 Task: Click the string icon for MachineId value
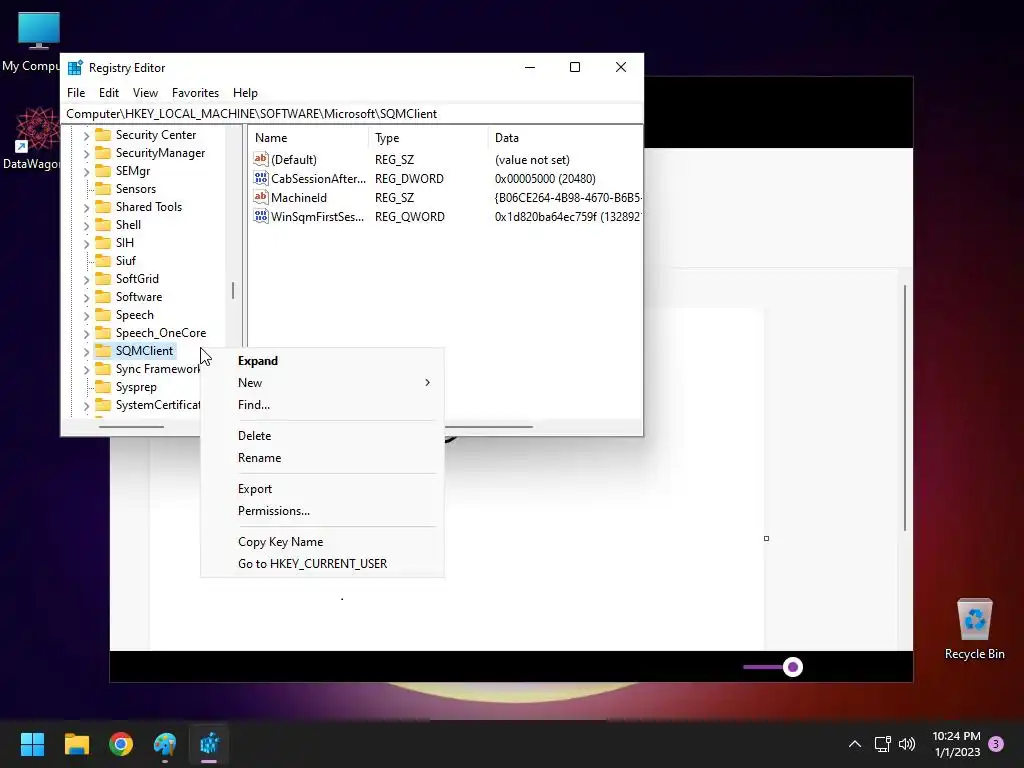[x=261, y=197]
